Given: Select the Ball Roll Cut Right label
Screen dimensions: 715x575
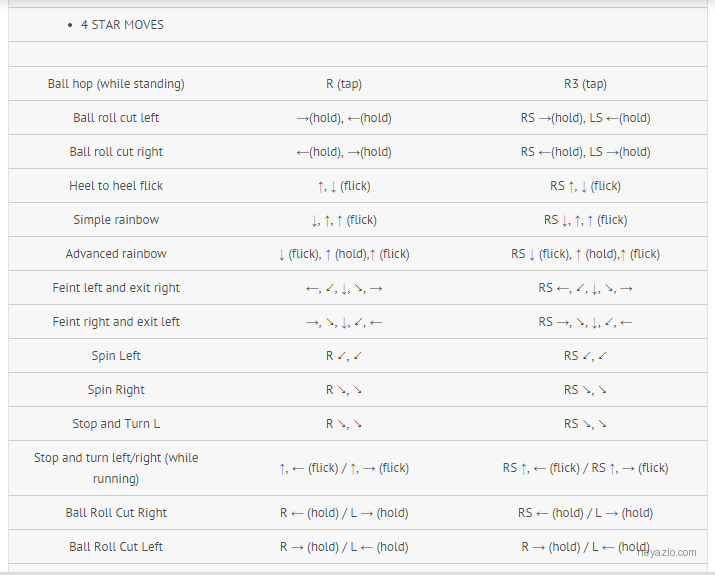Looking at the screenshot, I should pyautogui.click(x=116, y=513).
